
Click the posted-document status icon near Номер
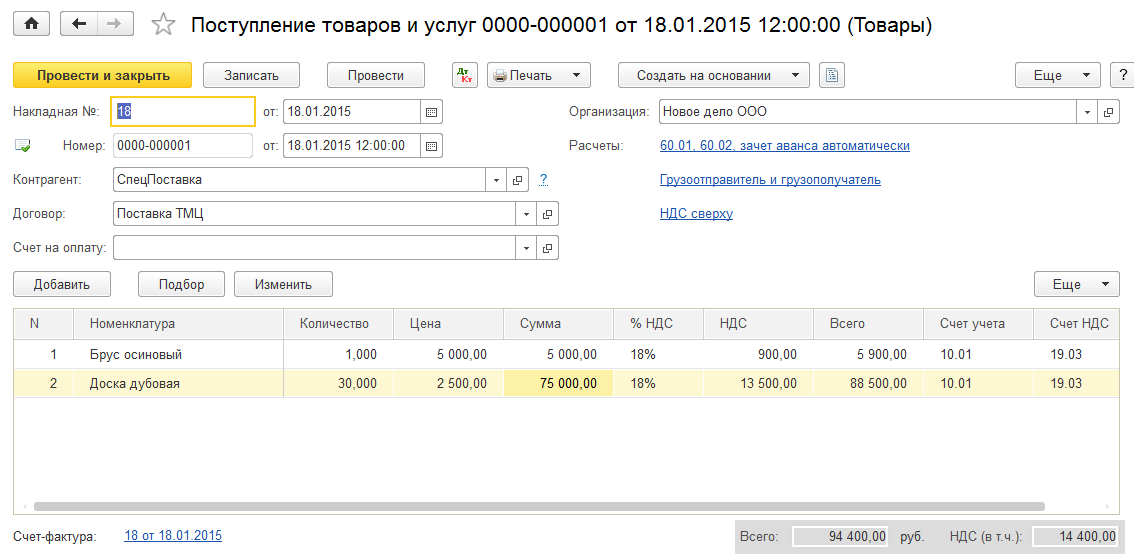[22, 145]
